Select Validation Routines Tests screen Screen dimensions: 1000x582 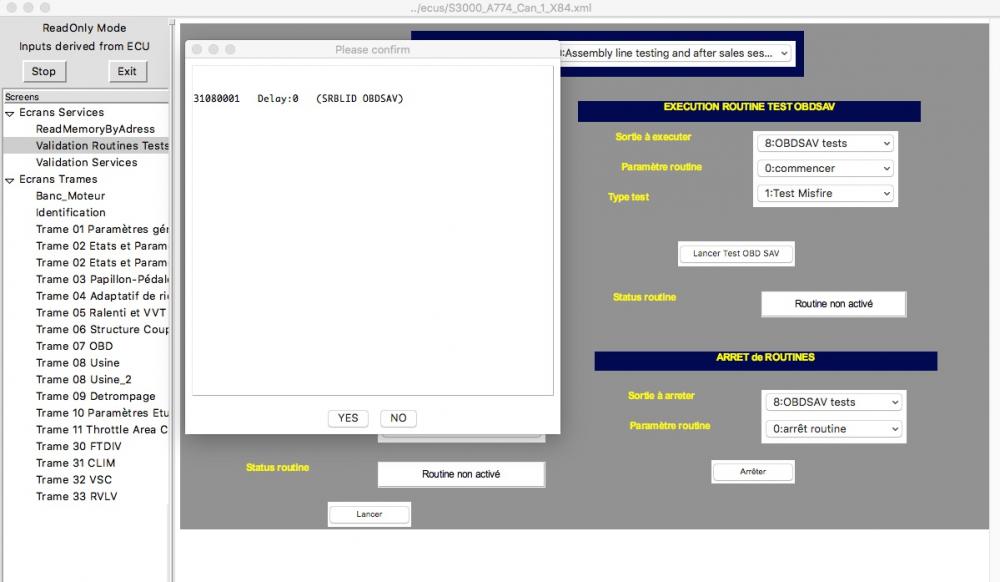[102, 145]
